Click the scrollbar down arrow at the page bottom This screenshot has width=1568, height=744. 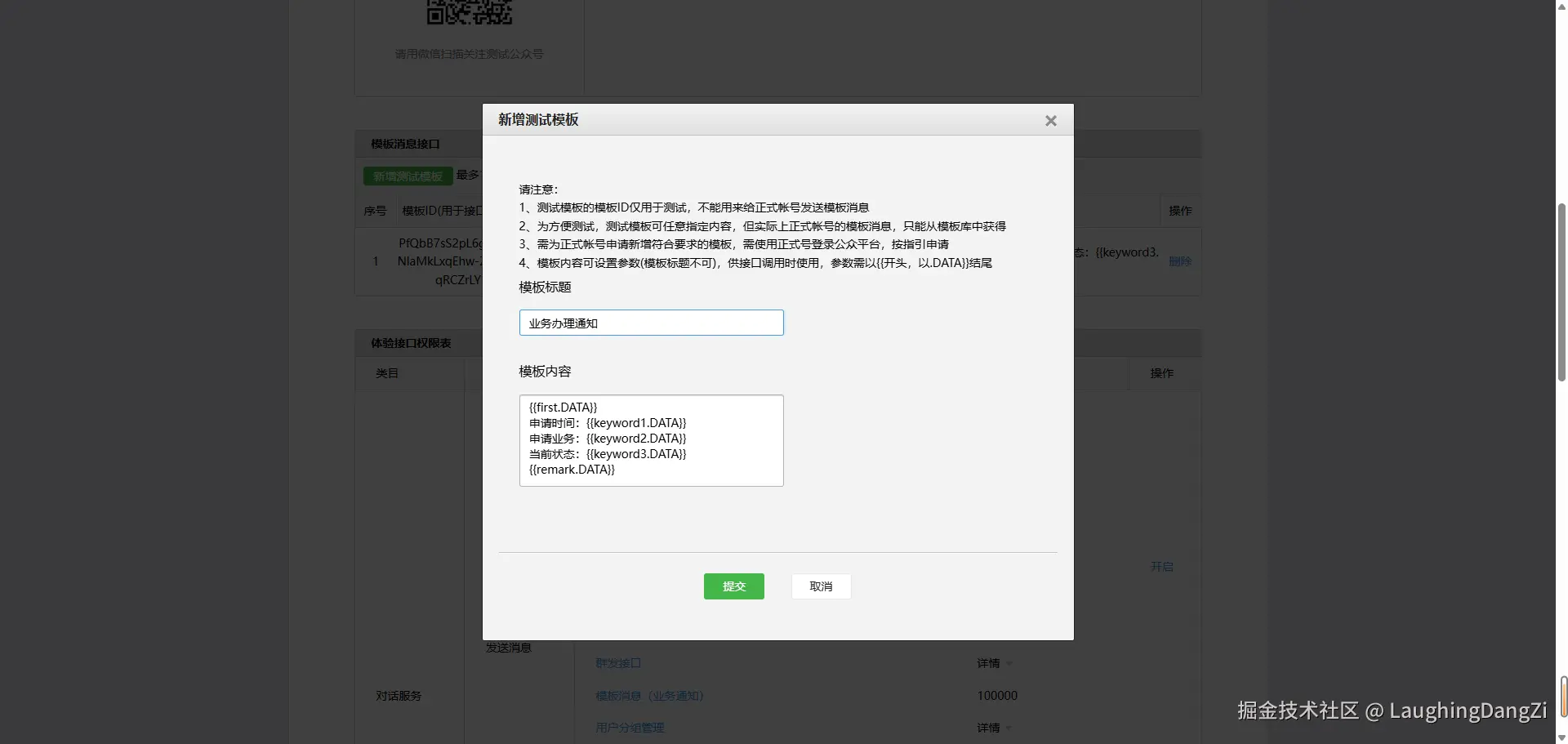coord(1561,737)
